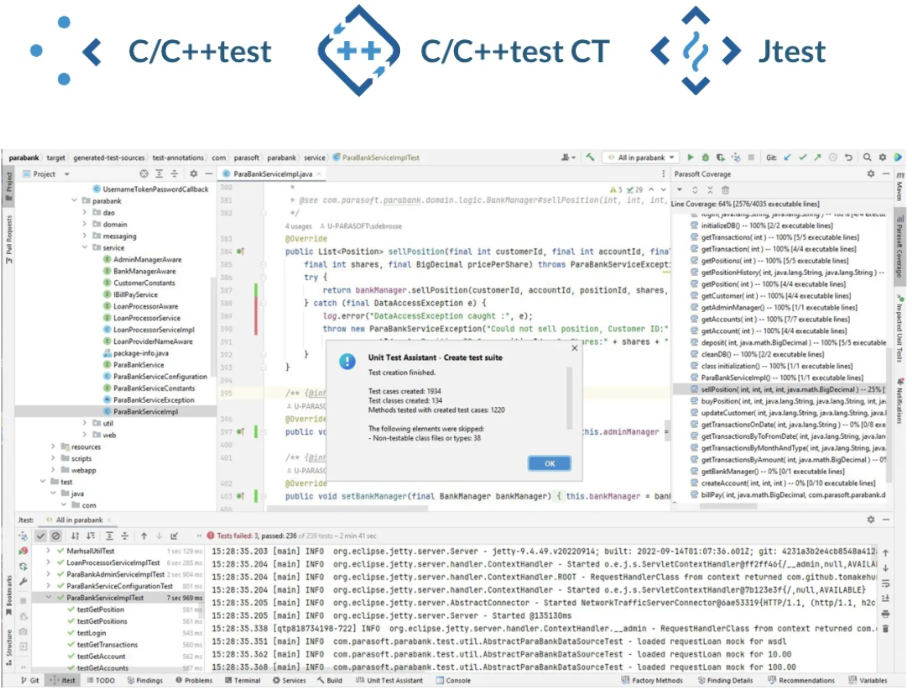Image resolution: width=912 pixels, height=694 pixels.
Task: Click Expand All icon in Project panel header
Action: coord(159,173)
